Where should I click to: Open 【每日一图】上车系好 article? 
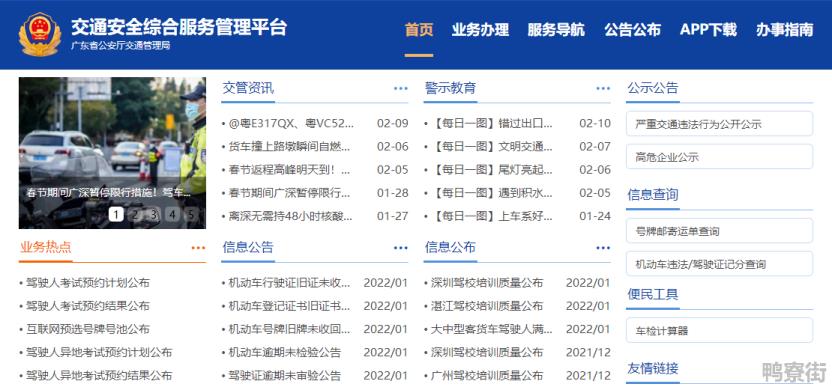pos(491,216)
